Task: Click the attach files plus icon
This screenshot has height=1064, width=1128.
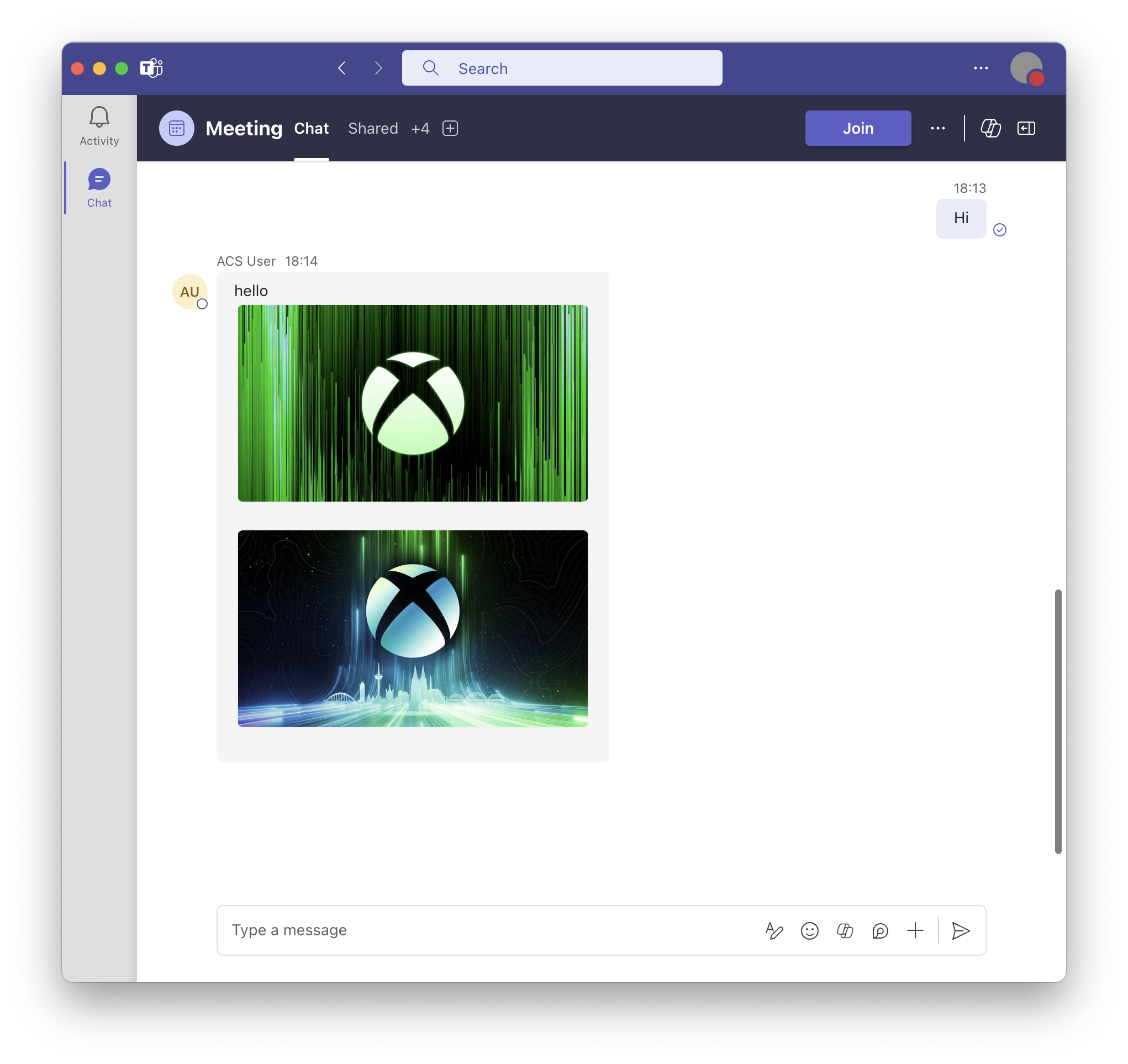Action: click(x=915, y=930)
